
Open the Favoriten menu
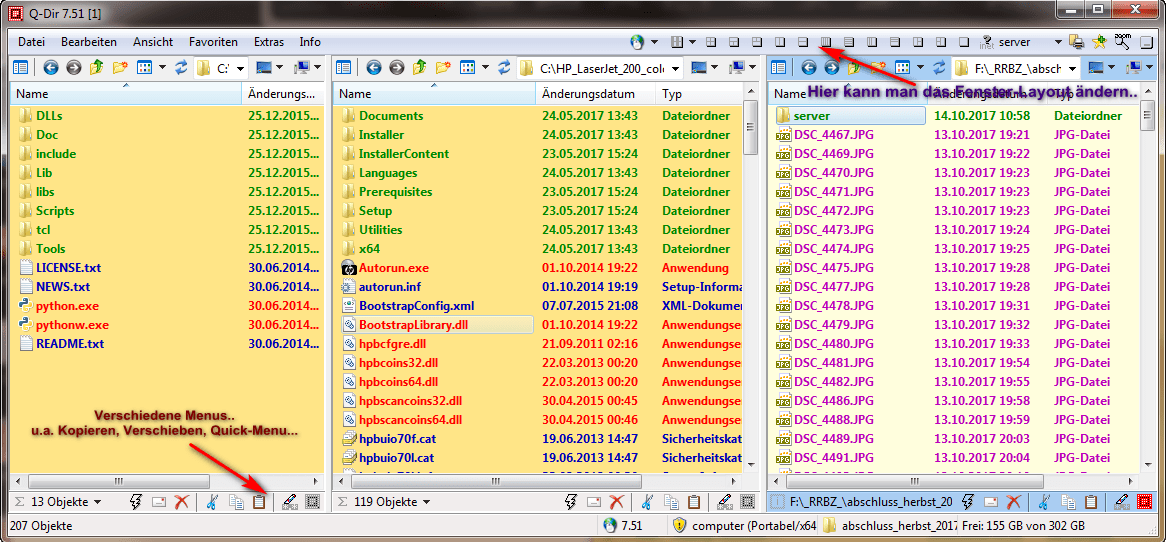pyautogui.click(x=213, y=42)
